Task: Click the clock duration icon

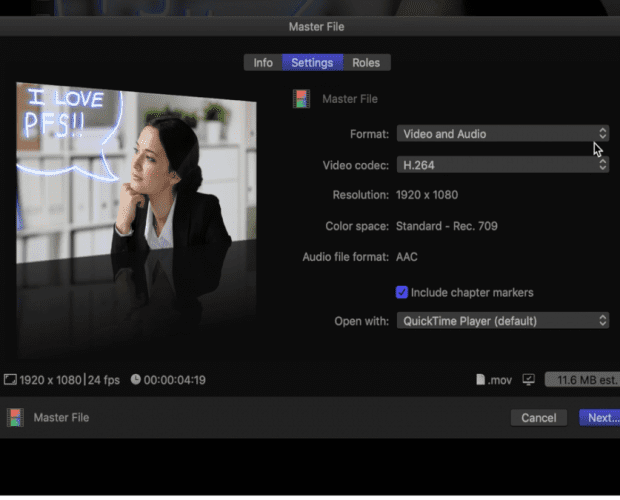Action: point(136,379)
